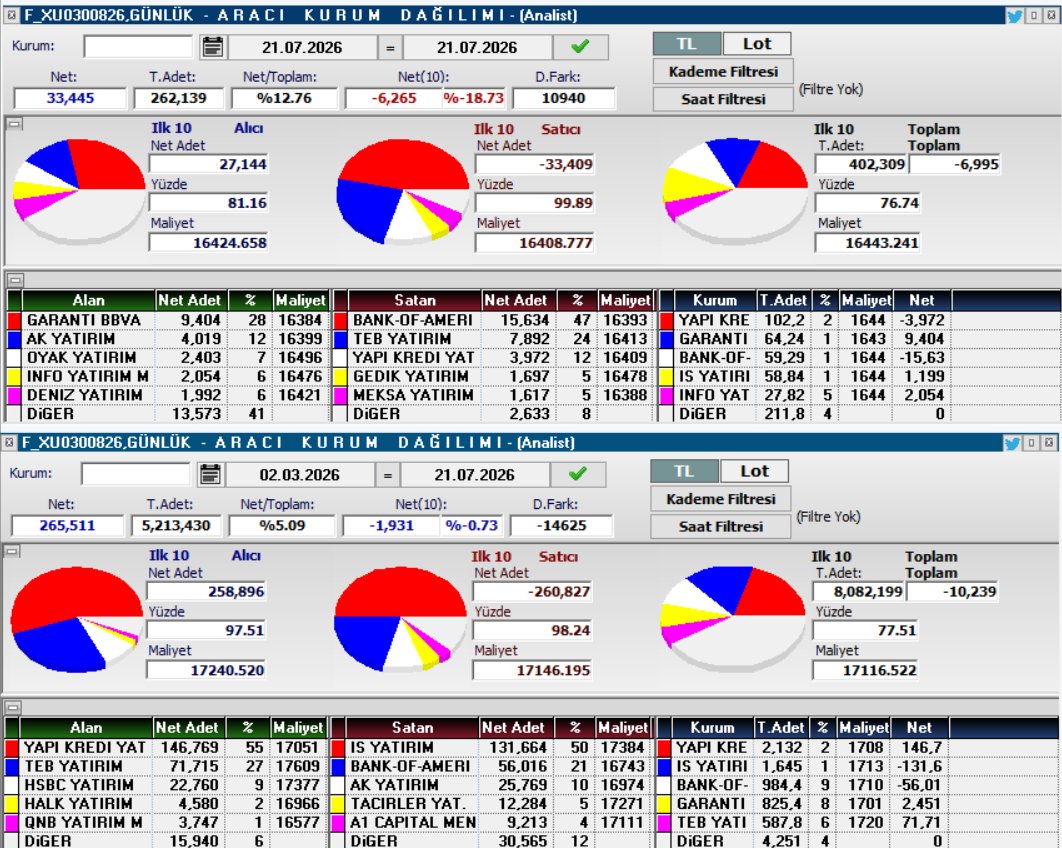The width and height of the screenshot is (1062, 848).
Task: Sort bottom table by Kurum column header
Action: [712, 727]
